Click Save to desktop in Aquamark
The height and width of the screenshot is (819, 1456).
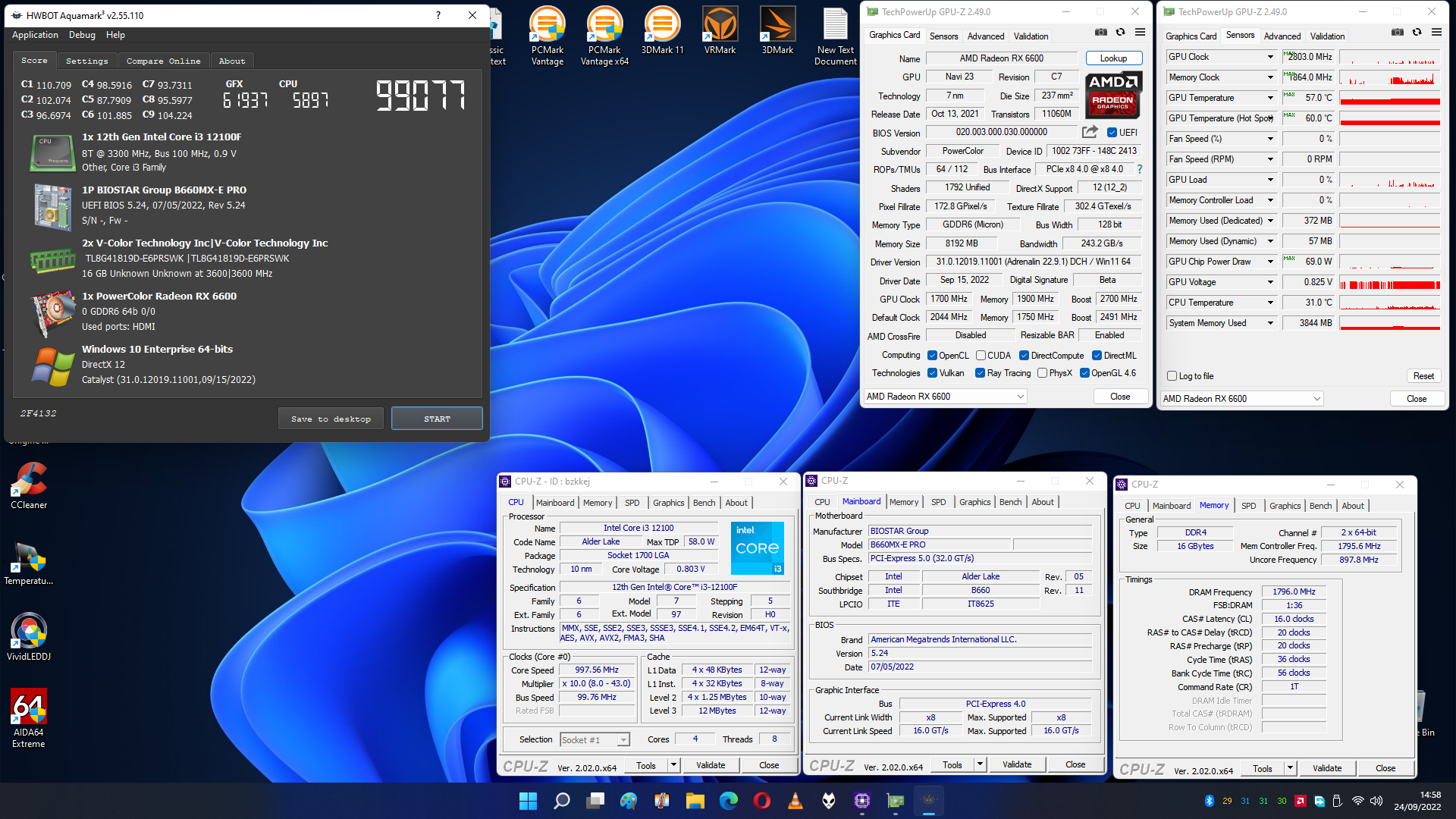[x=331, y=419]
